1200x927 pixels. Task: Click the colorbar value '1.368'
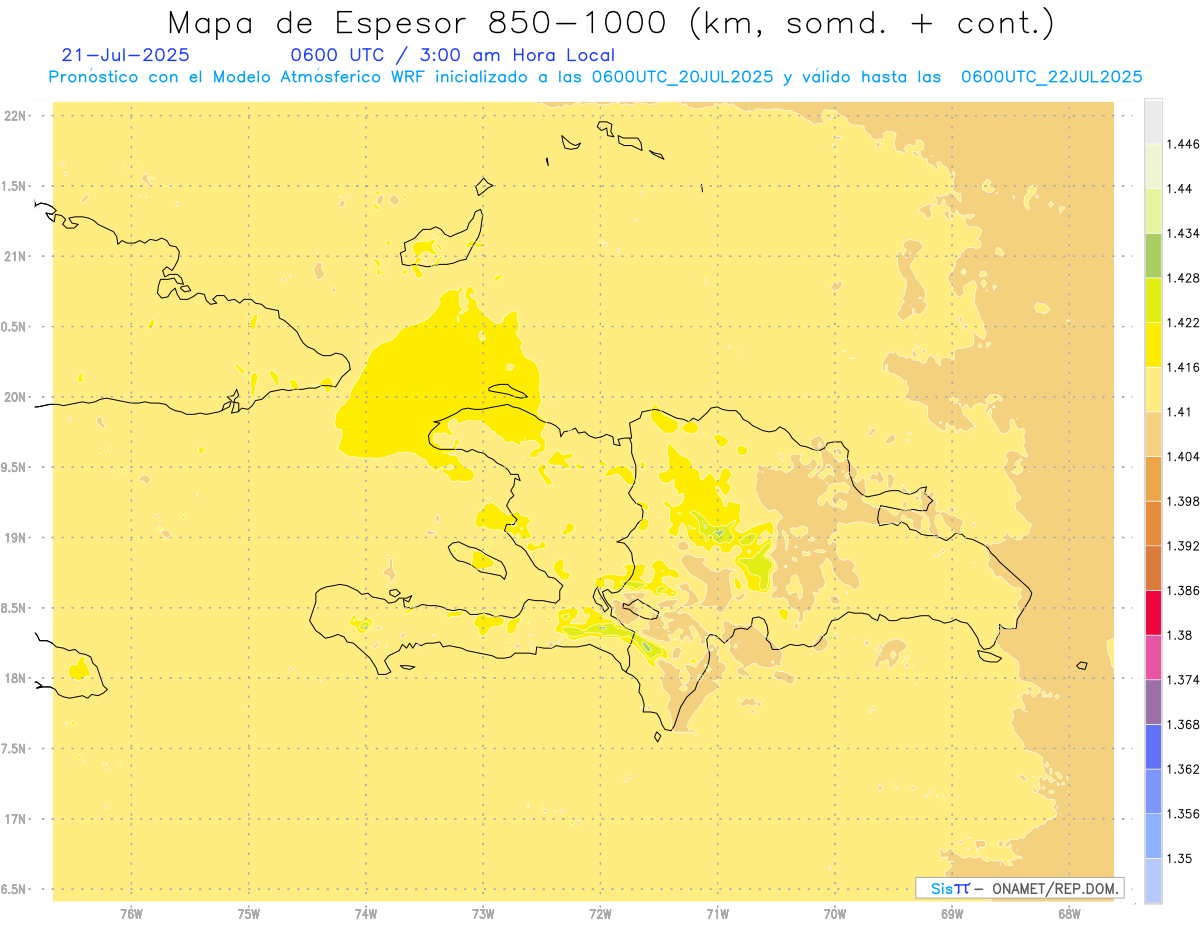[x=1182, y=724]
